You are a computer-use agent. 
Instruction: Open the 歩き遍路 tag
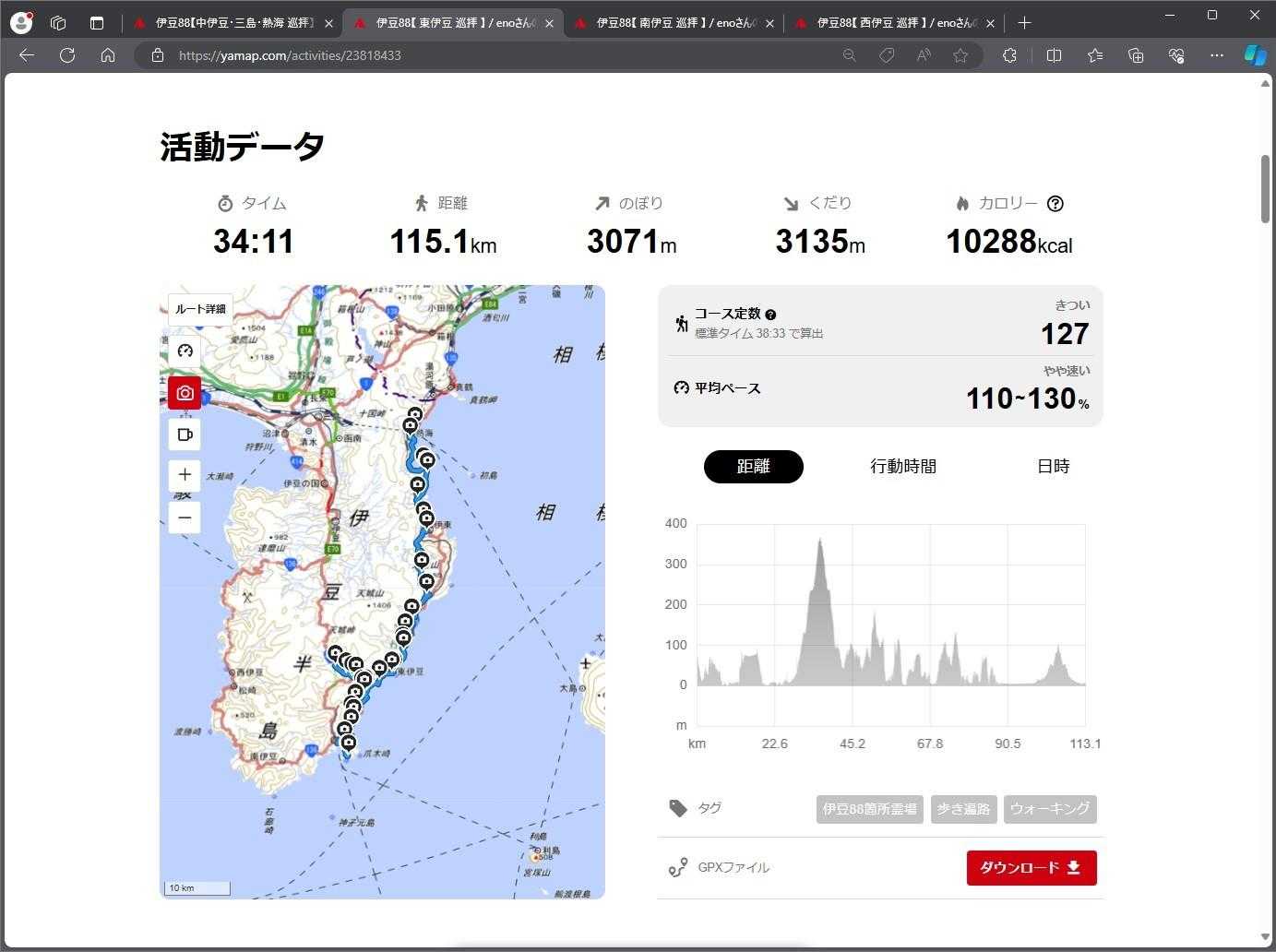tap(963, 809)
